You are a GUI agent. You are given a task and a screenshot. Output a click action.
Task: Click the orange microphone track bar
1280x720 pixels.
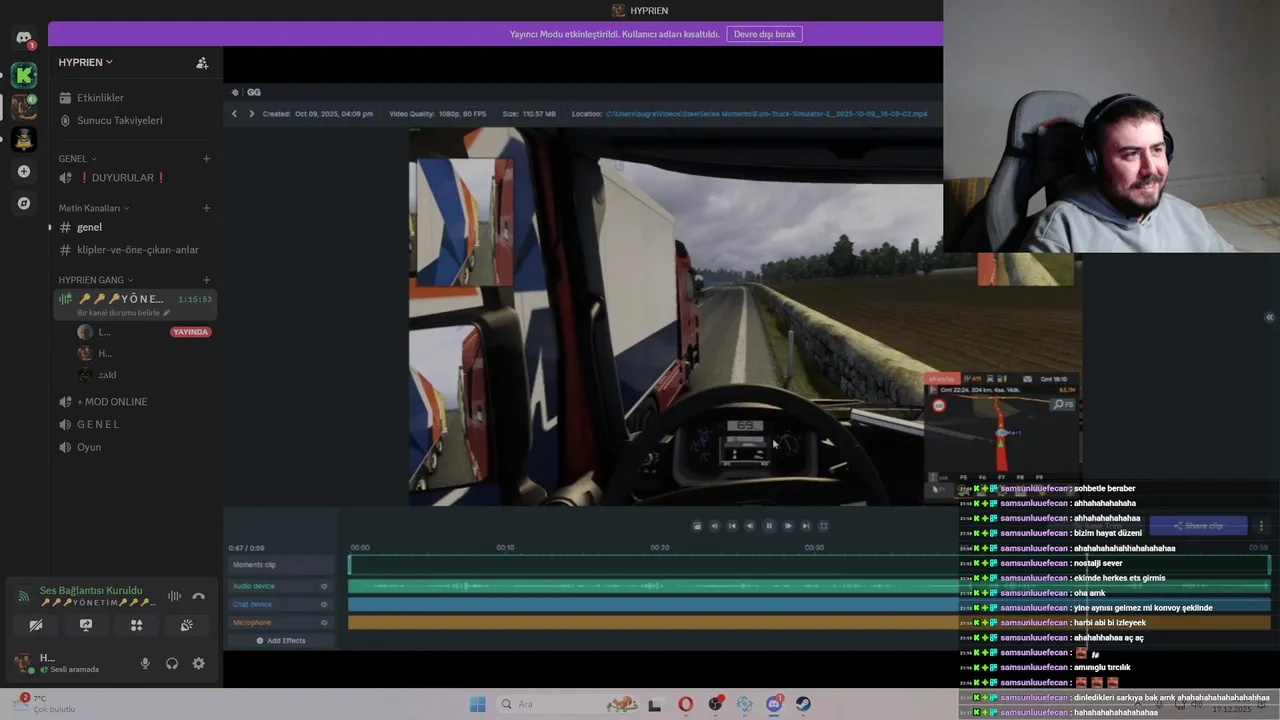point(809,623)
